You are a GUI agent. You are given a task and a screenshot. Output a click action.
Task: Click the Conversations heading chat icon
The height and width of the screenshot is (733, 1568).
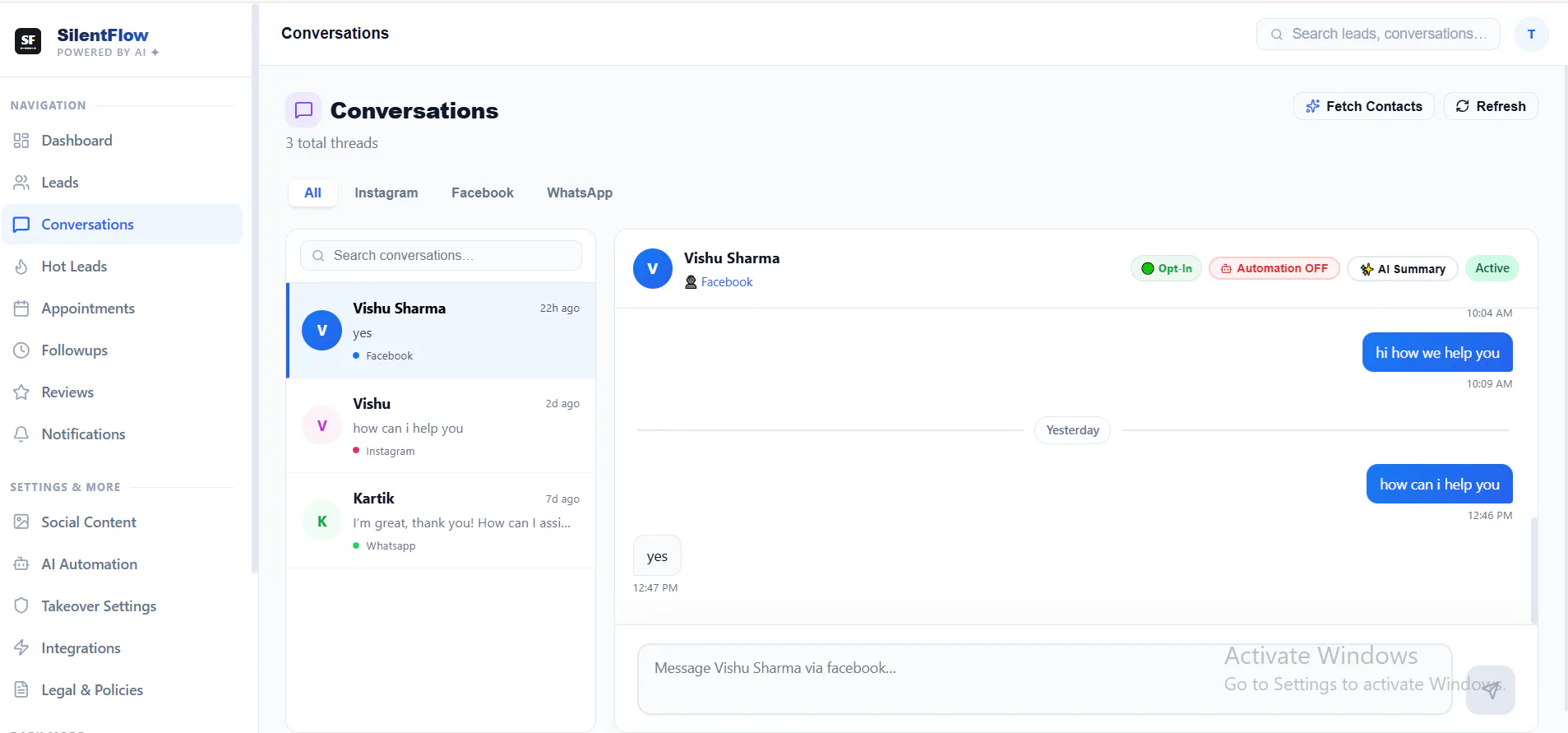click(303, 110)
